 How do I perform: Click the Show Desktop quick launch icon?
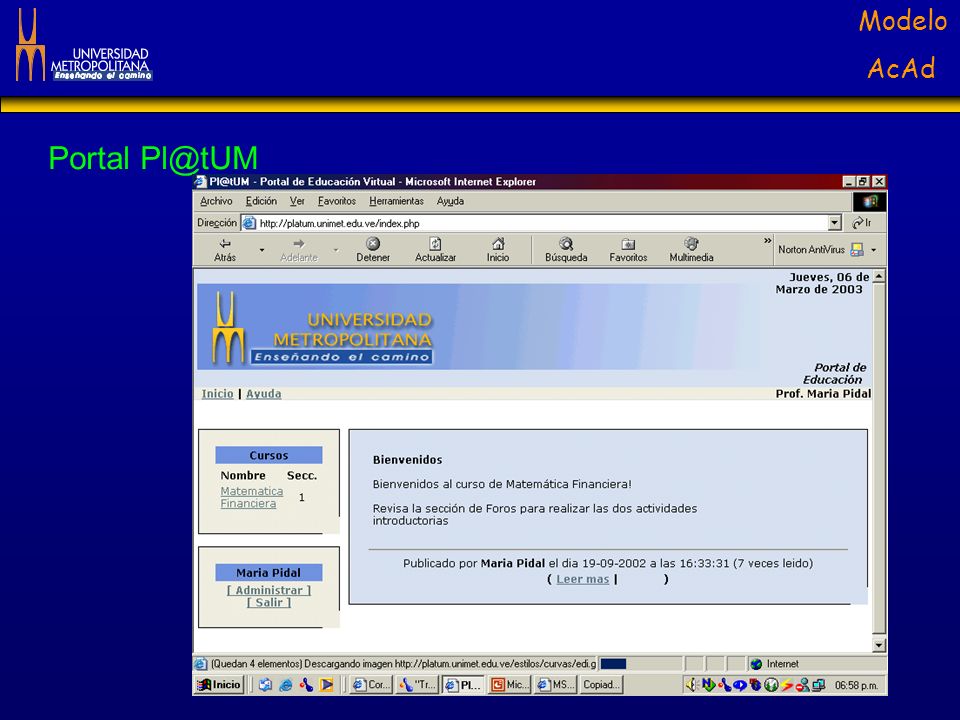click(264, 685)
